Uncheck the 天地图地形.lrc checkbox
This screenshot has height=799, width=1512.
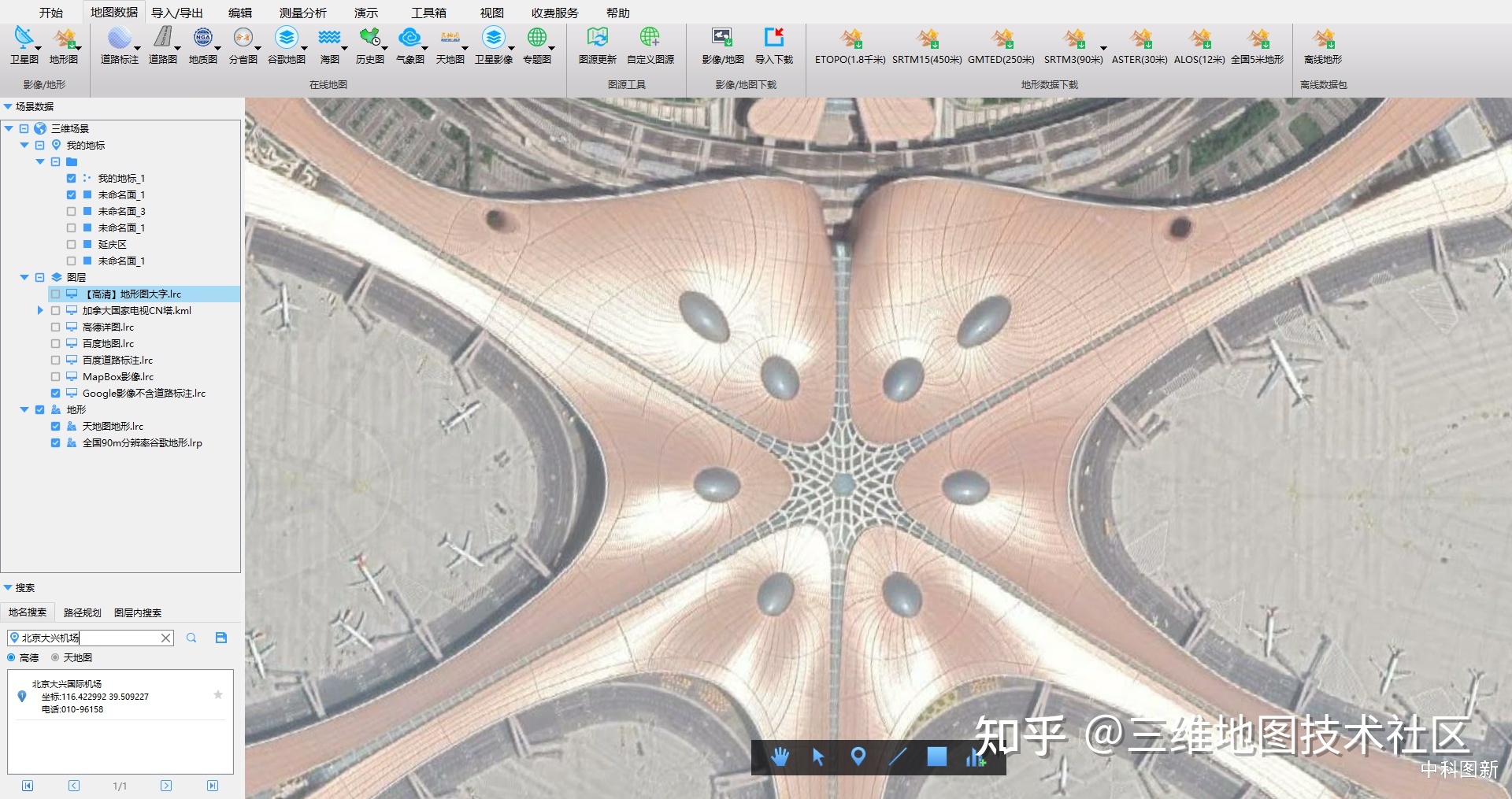(56, 427)
